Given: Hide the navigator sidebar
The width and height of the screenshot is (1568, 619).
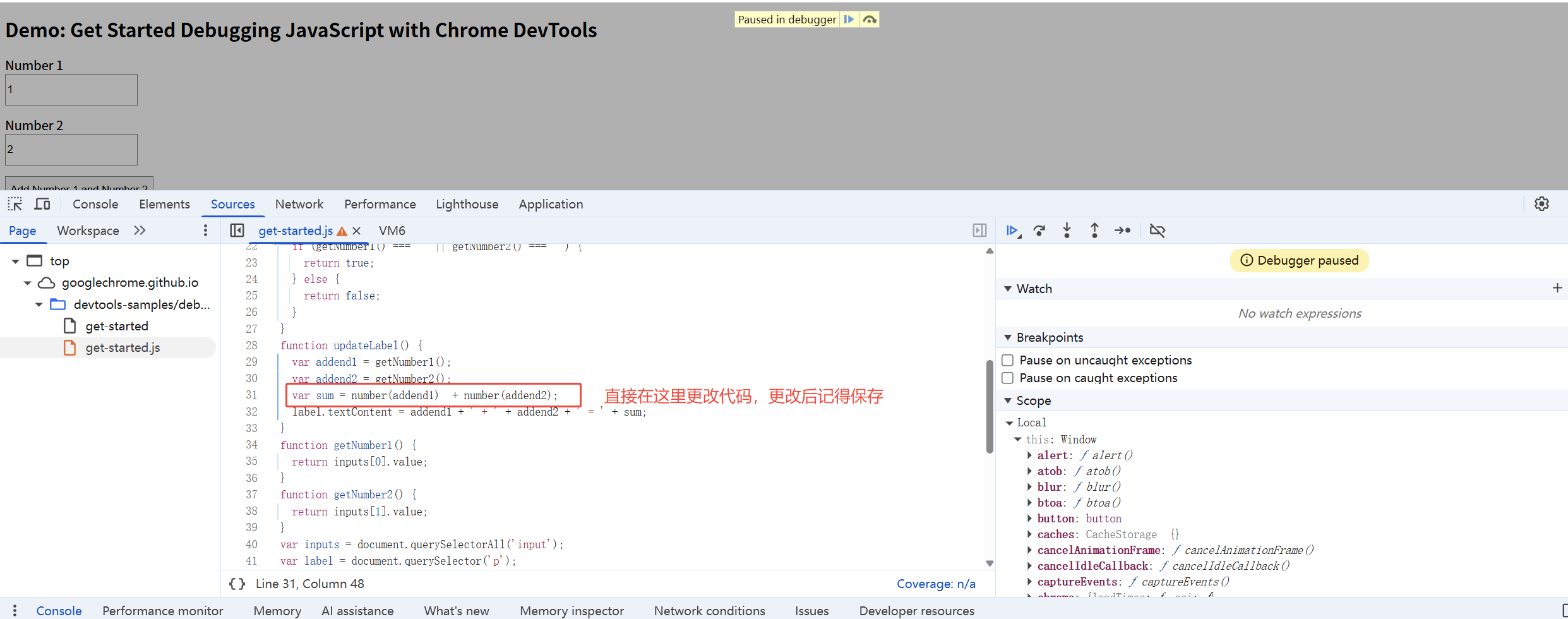Looking at the screenshot, I should [x=237, y=231].
